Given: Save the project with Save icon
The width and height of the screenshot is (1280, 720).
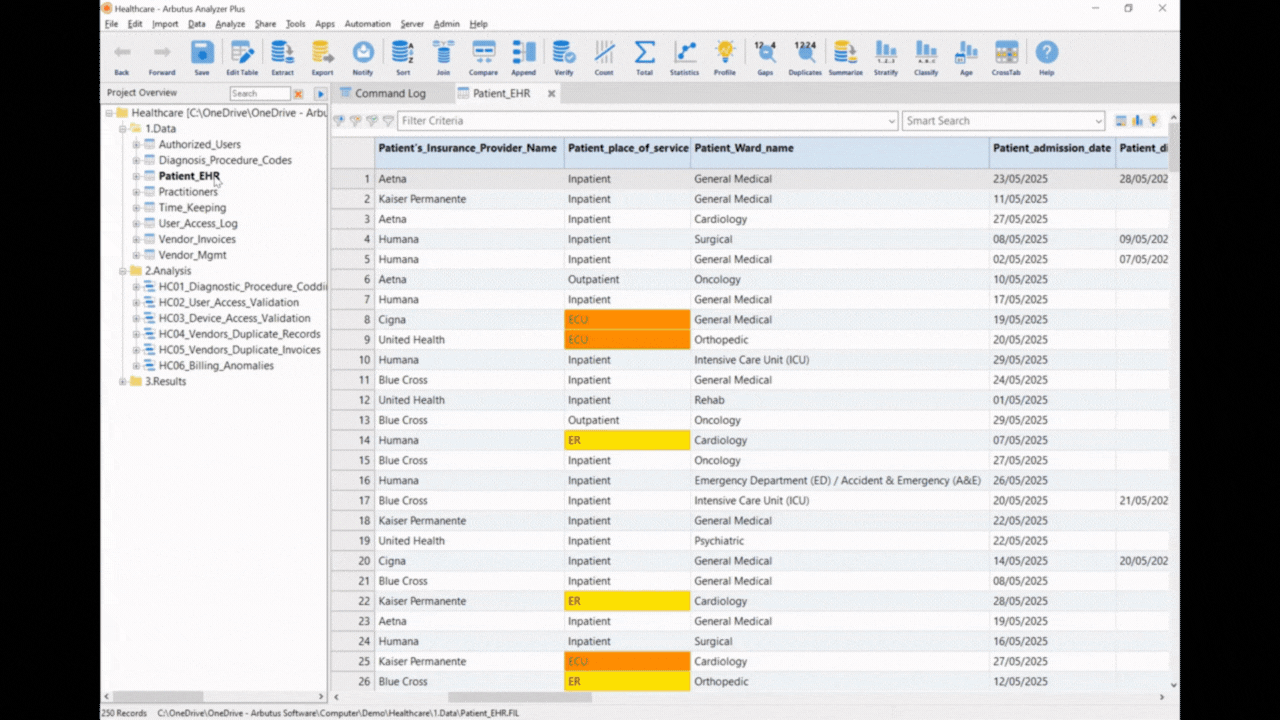Looking at the screenshot, I should click(202, 58).
